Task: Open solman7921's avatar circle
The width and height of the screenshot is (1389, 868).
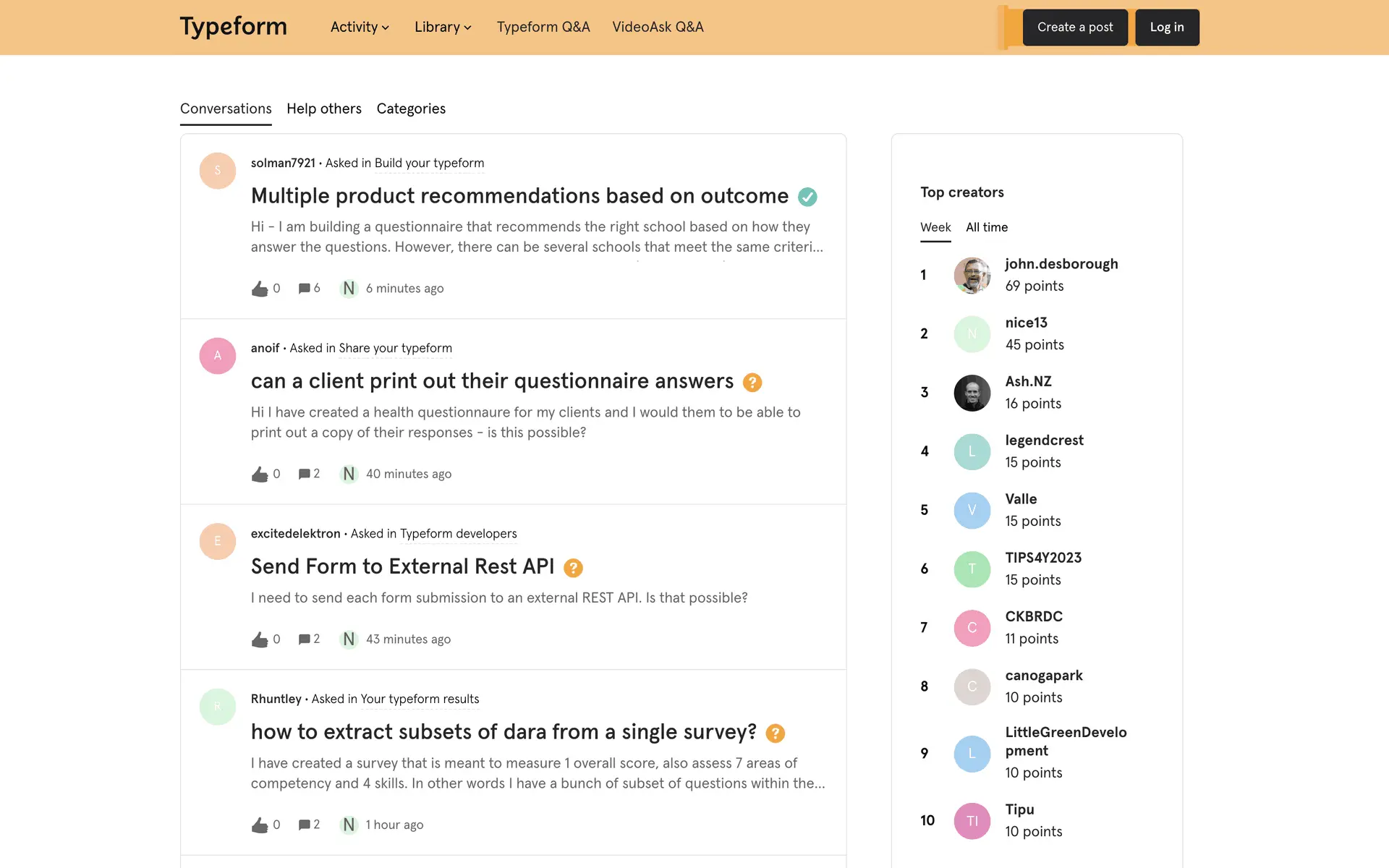Action: point(218,171)
